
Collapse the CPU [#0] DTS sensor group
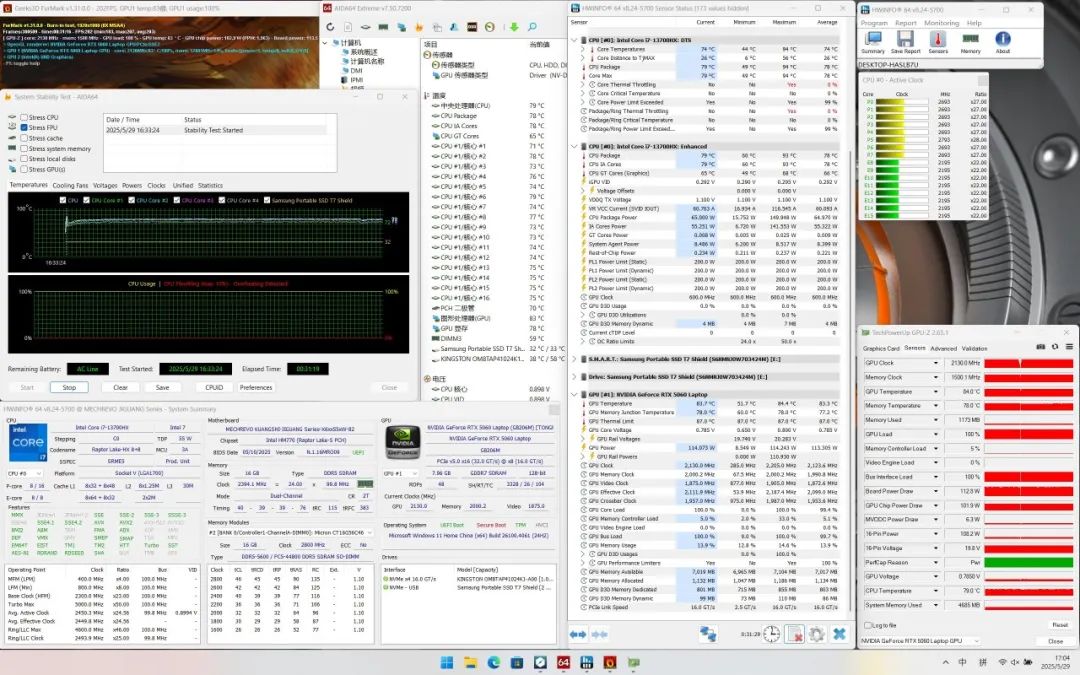574,41
